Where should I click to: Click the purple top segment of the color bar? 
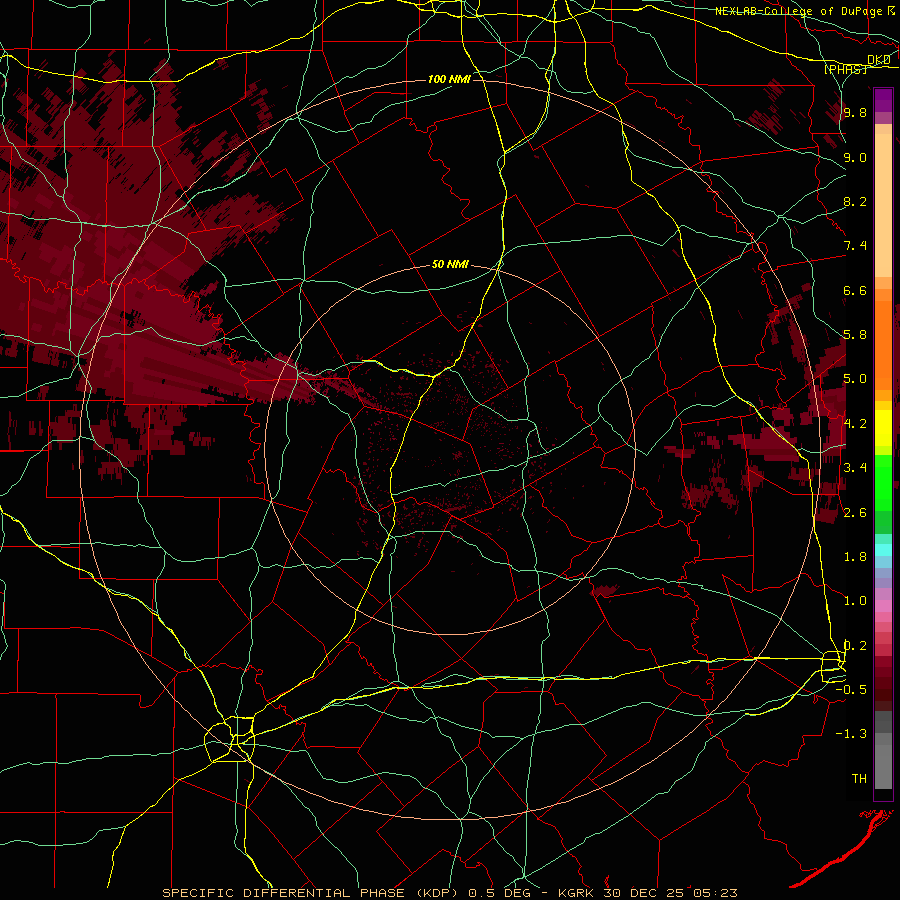coord(883,100)
